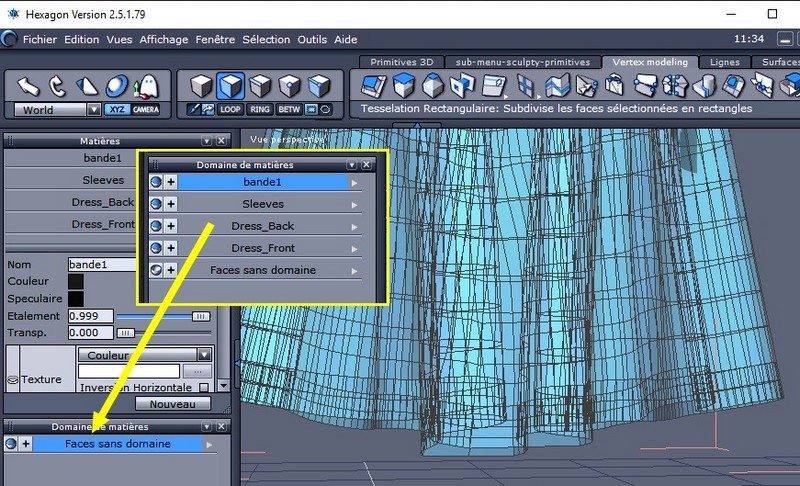The image size is (800, 486).
Task: Open the Matières panel options menu arrow
Action: click(206, 141)
